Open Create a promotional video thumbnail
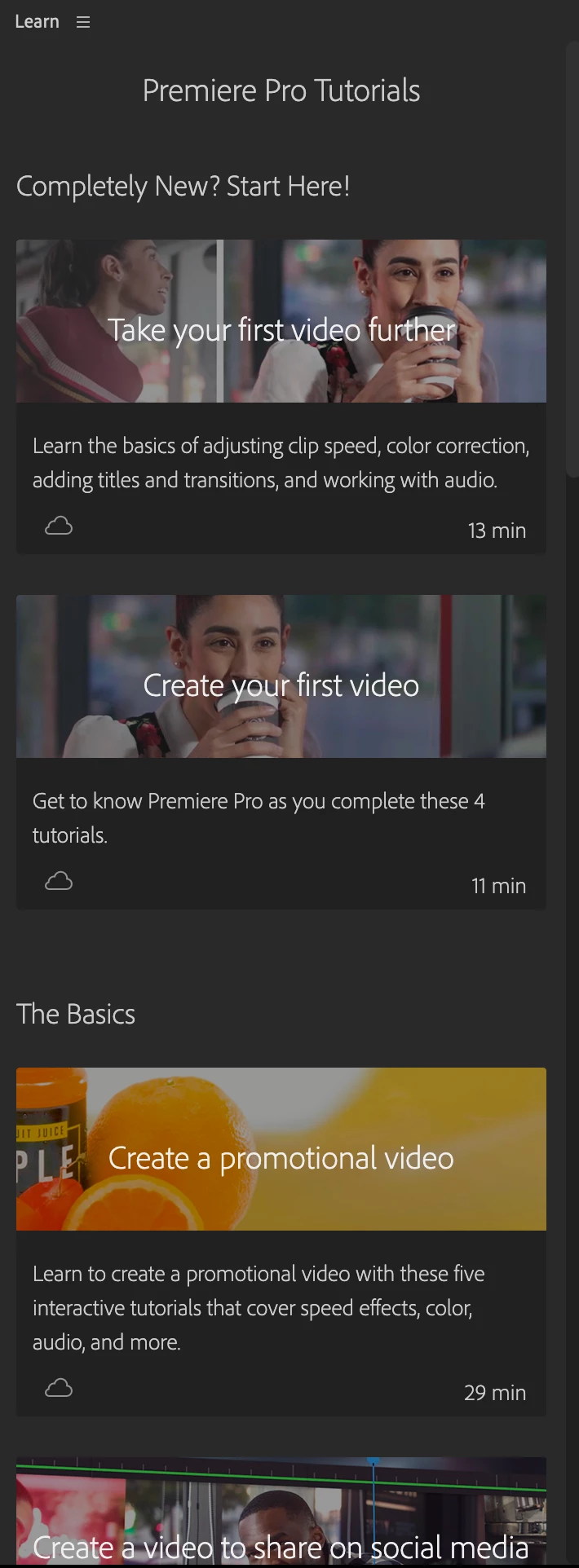The width and height of the screenshot is (579, 1568). [x=281, y=1149]
